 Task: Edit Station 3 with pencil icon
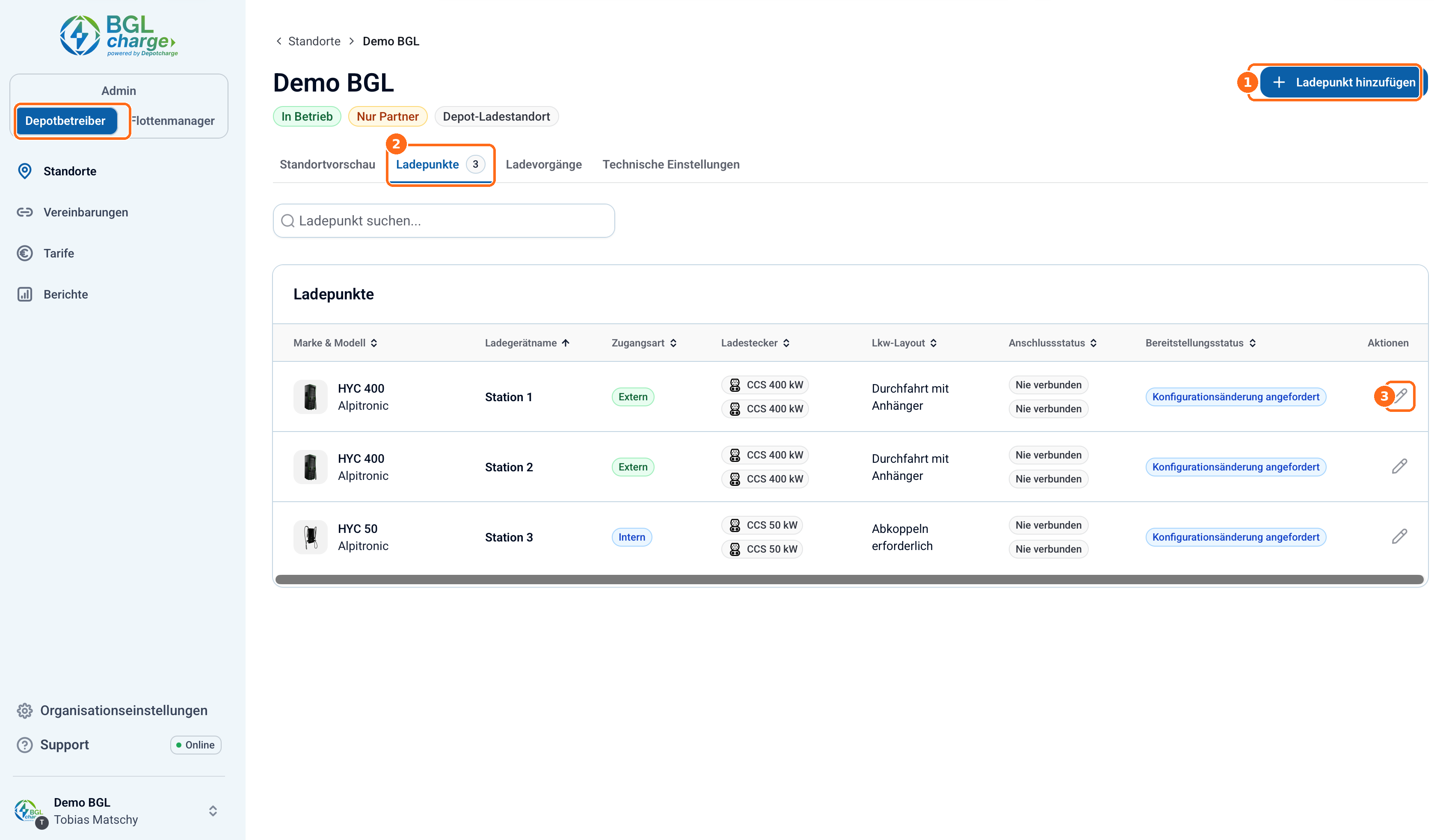[1399, 537]
